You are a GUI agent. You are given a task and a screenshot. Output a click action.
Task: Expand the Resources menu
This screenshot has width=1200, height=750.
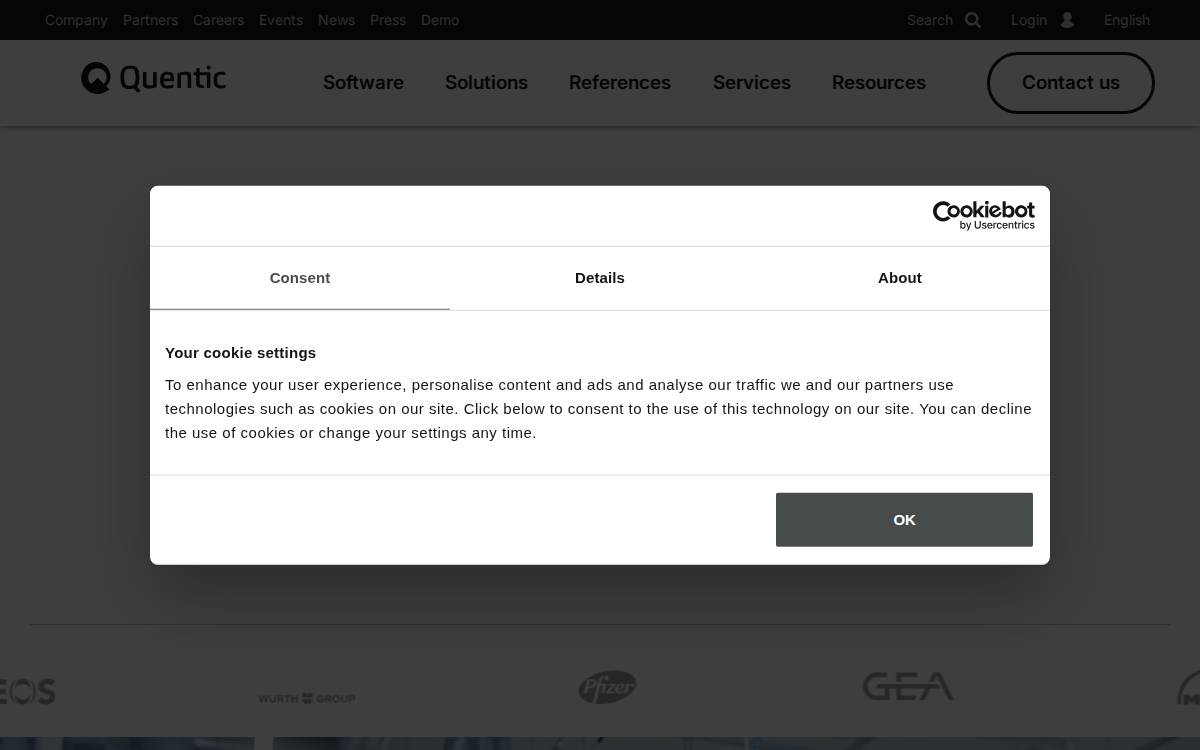[x=879, y=83]
